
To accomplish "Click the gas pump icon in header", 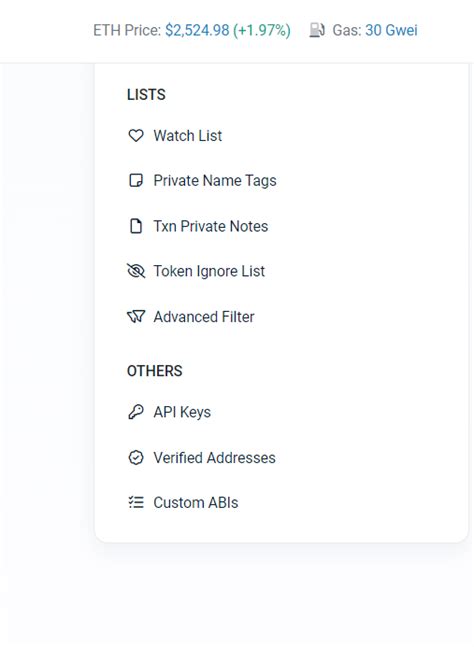I will (x=317, y=30).
